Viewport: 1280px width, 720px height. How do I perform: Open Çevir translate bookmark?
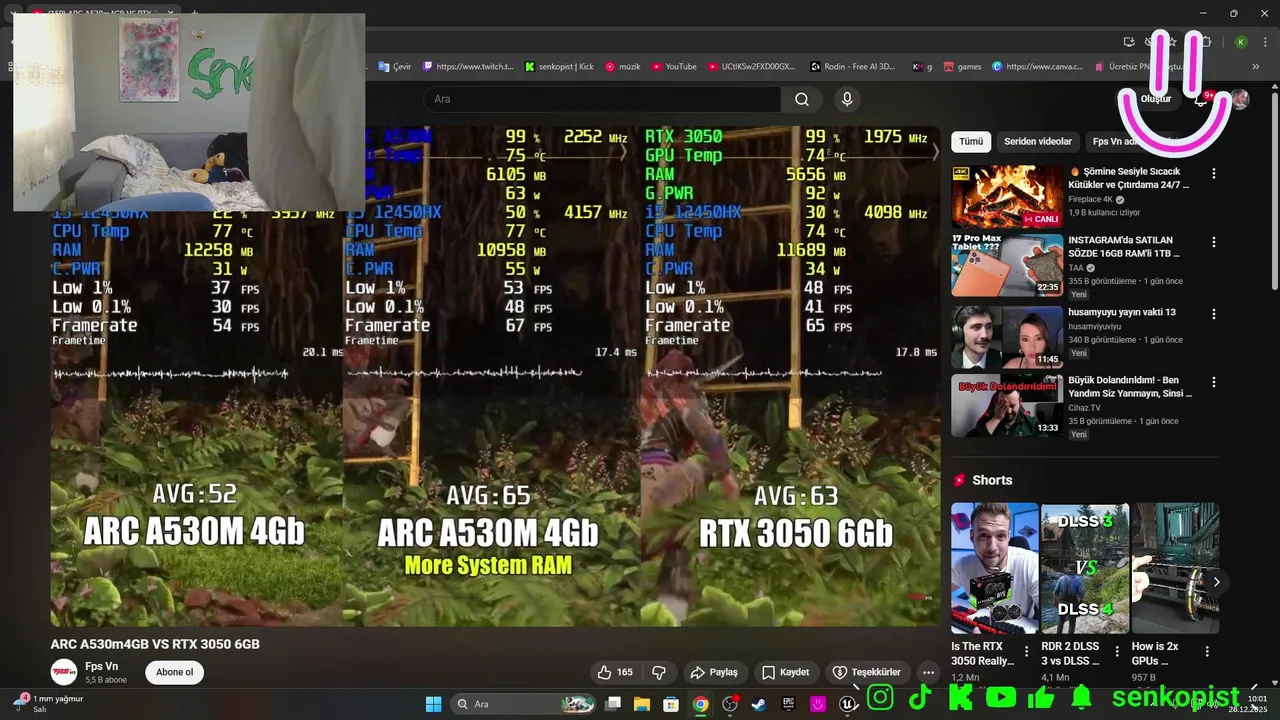395,67
